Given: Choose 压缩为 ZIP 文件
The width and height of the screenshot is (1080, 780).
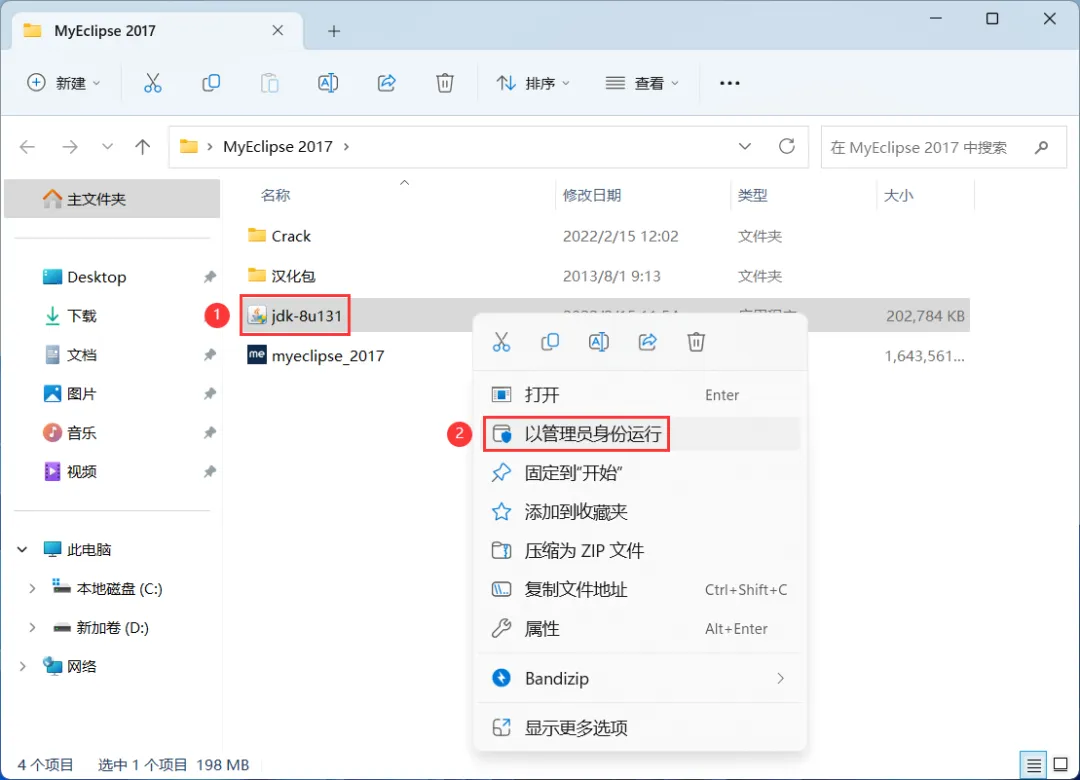Looking at the screenshot, I should [x=640, y=551].
